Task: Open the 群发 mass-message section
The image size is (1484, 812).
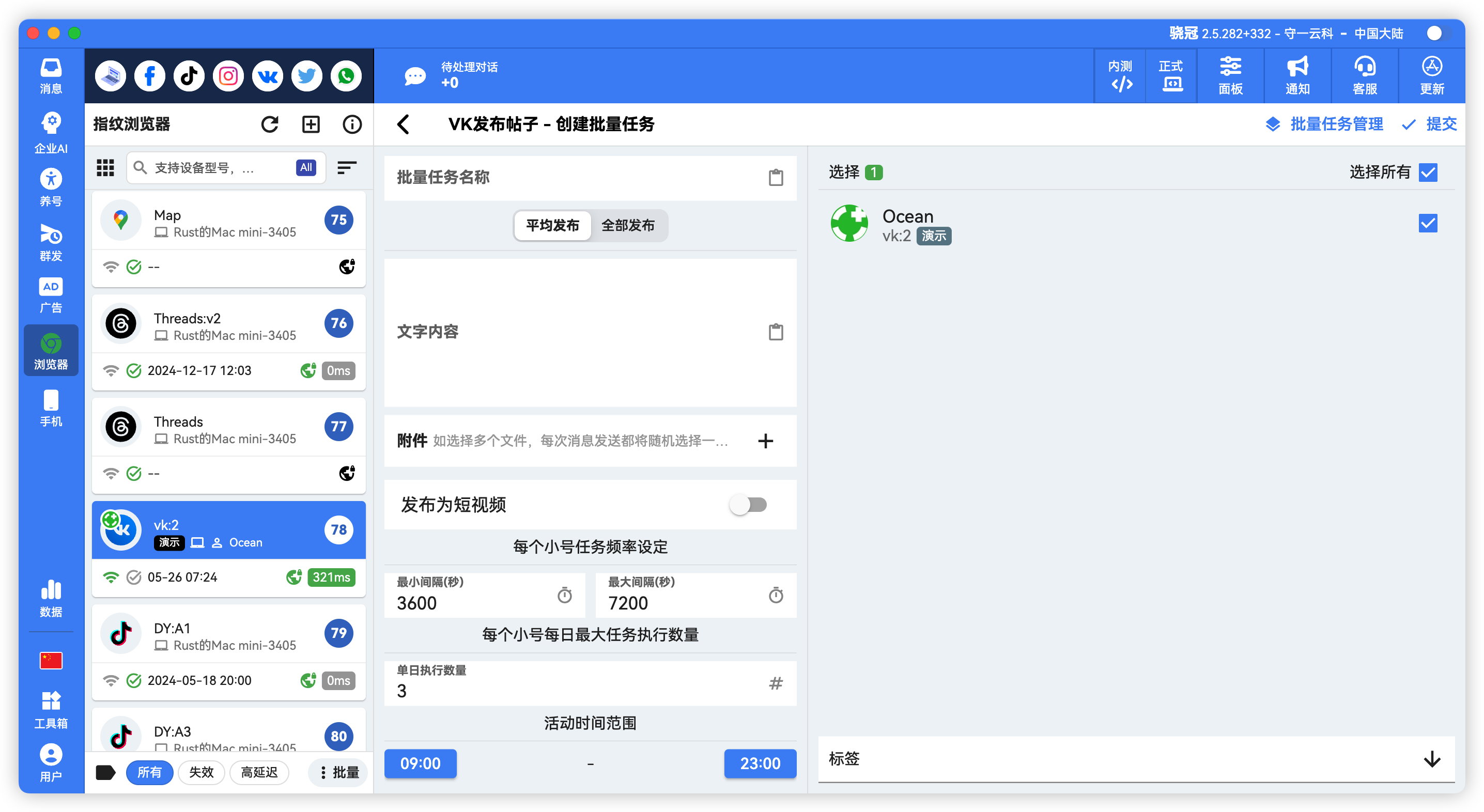Action: [x=51, y=242]
